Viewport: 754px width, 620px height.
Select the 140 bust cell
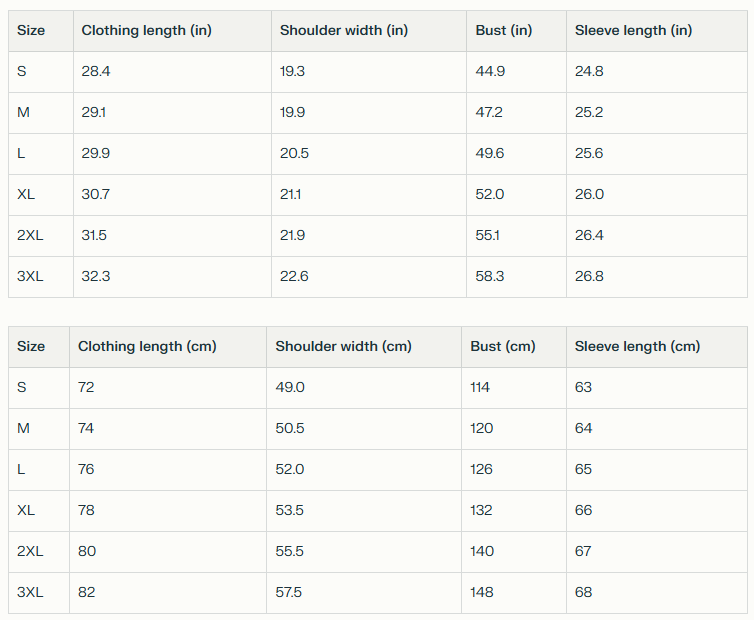pyautogui.click(x=482, y=552)
